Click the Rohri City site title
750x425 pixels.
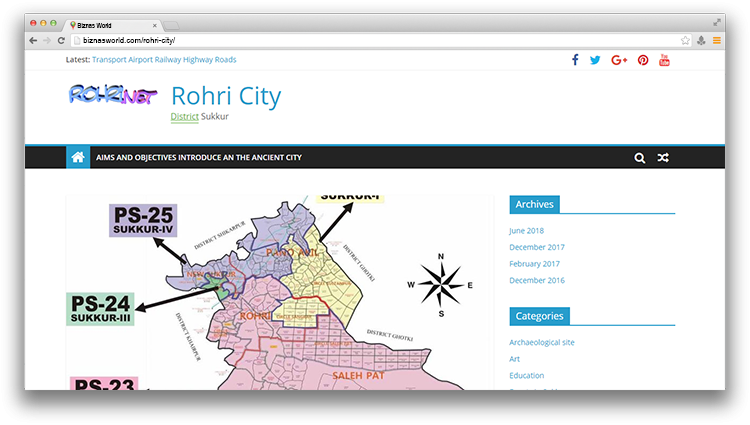click(226, 96)
